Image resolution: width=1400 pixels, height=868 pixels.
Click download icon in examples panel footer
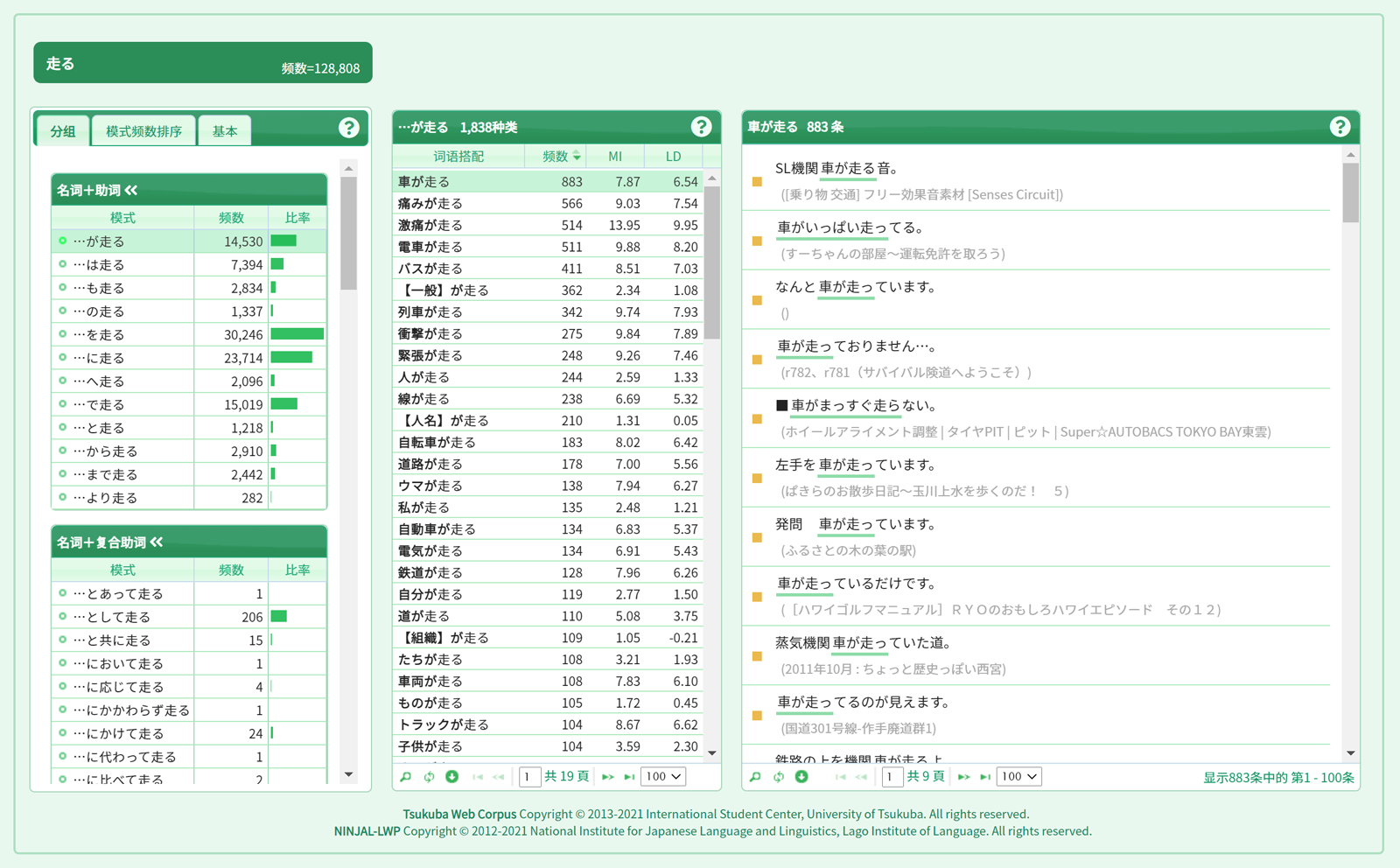[x=801, y=777]
